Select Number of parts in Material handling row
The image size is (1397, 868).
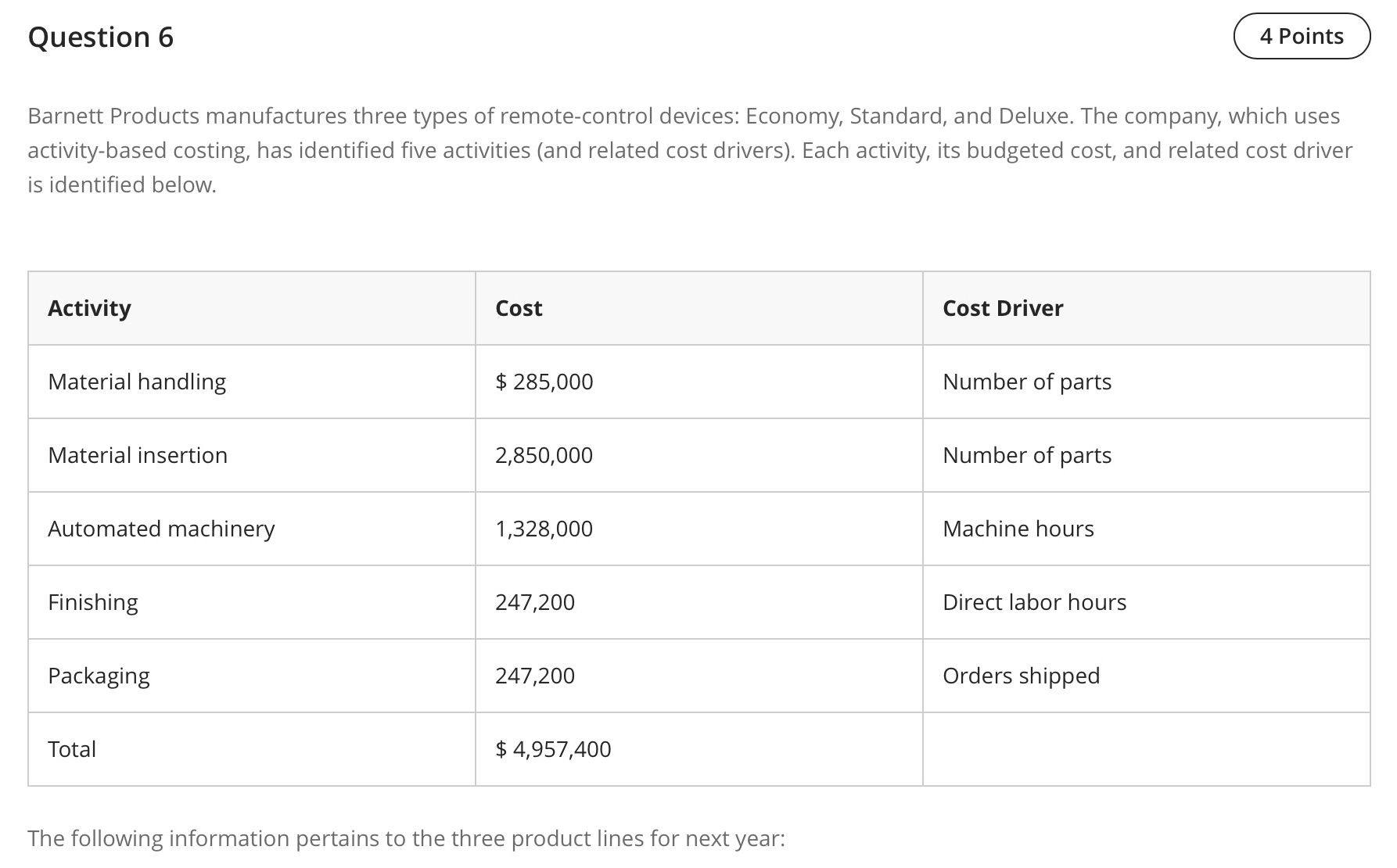[x=1147, y=382]
